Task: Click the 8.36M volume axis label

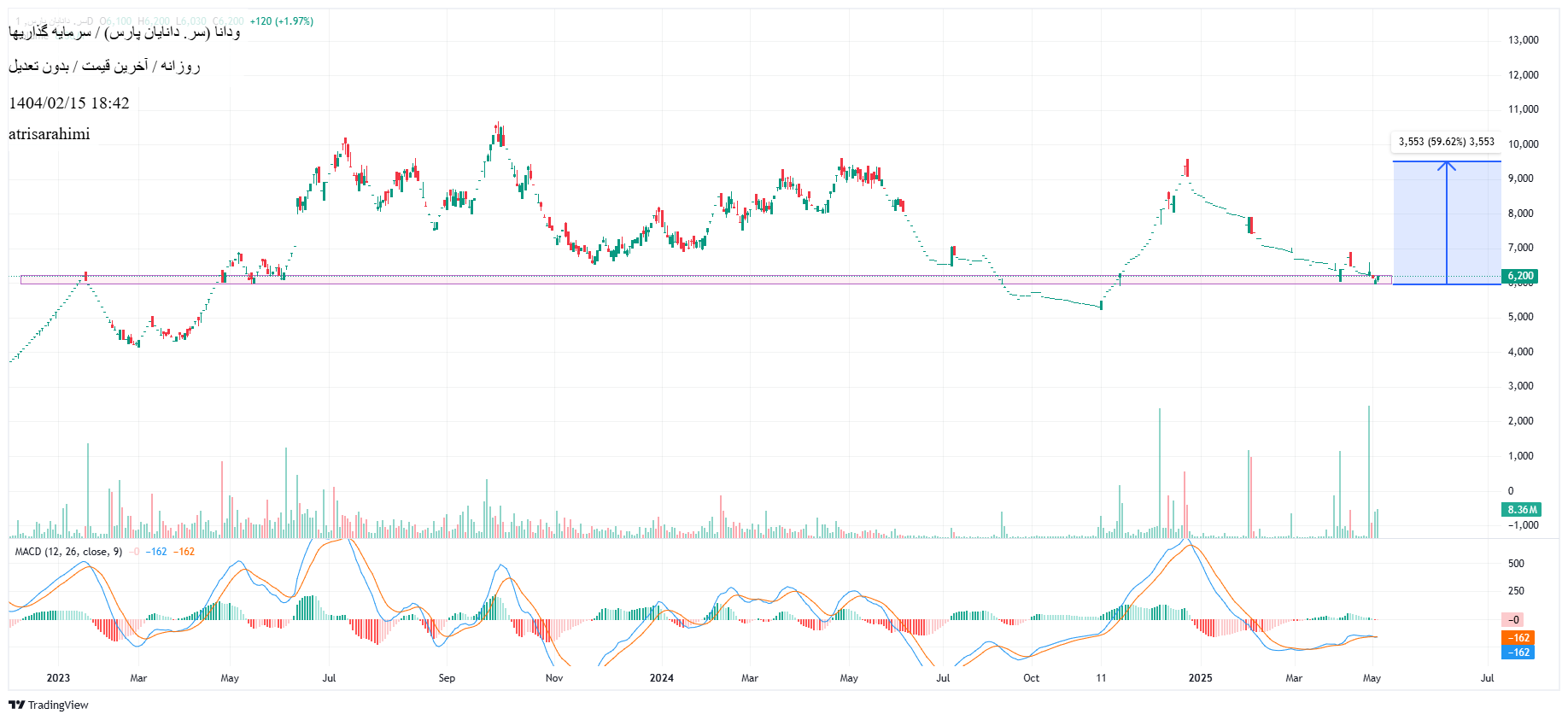Action: pos(1521,510)
